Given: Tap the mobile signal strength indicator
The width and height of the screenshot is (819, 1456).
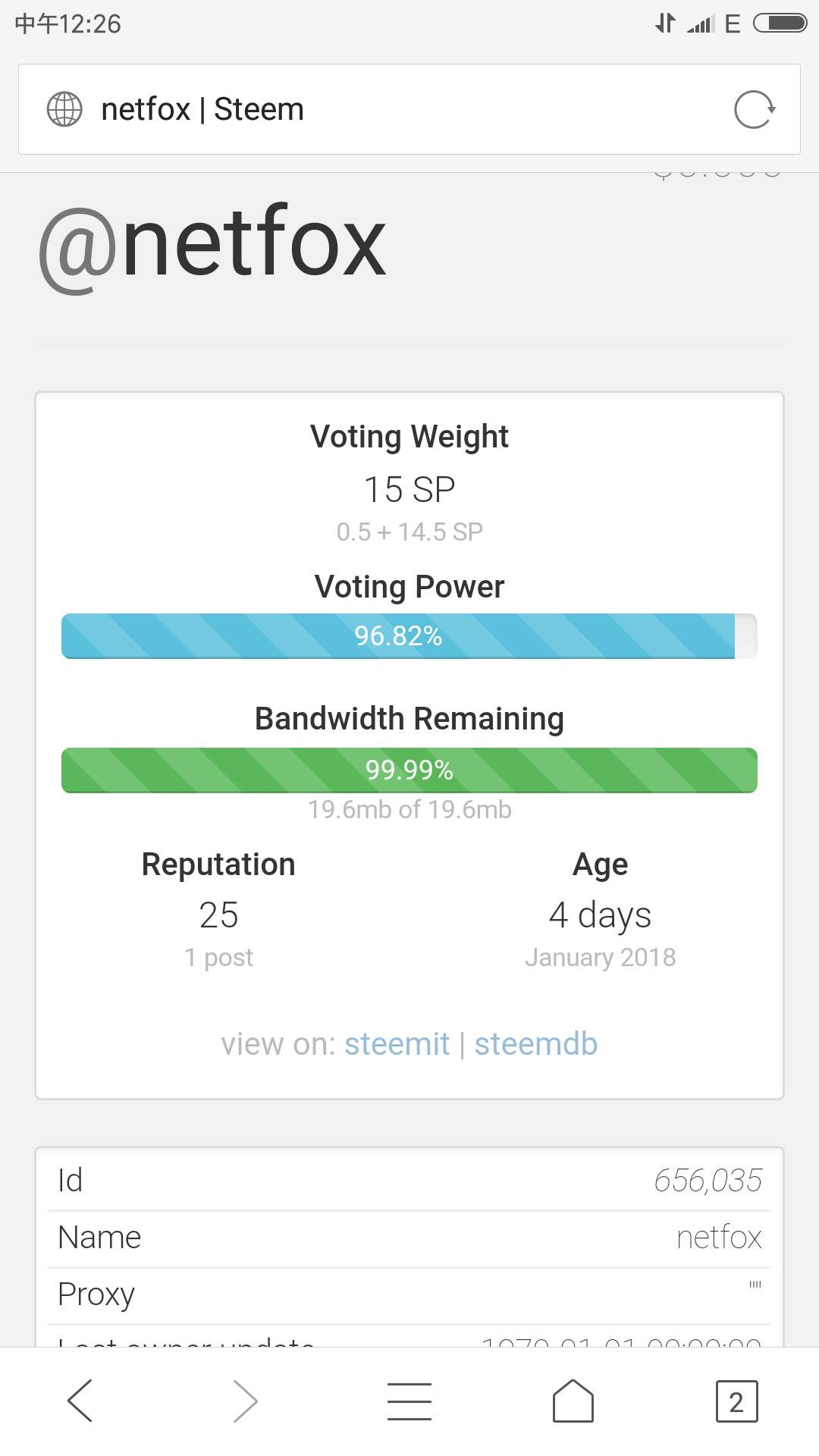Looking at the screenshot, I should pyautogui.click(x=701, y=24).
